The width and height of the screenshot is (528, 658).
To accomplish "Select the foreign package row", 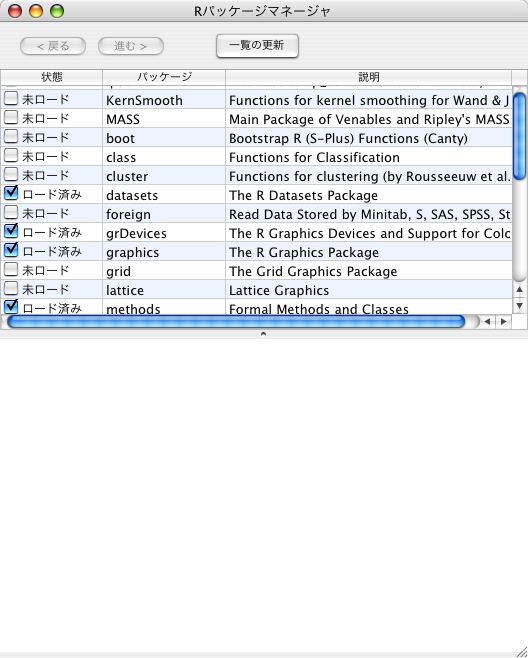I will pyautogui.click(x=256, y=214).
